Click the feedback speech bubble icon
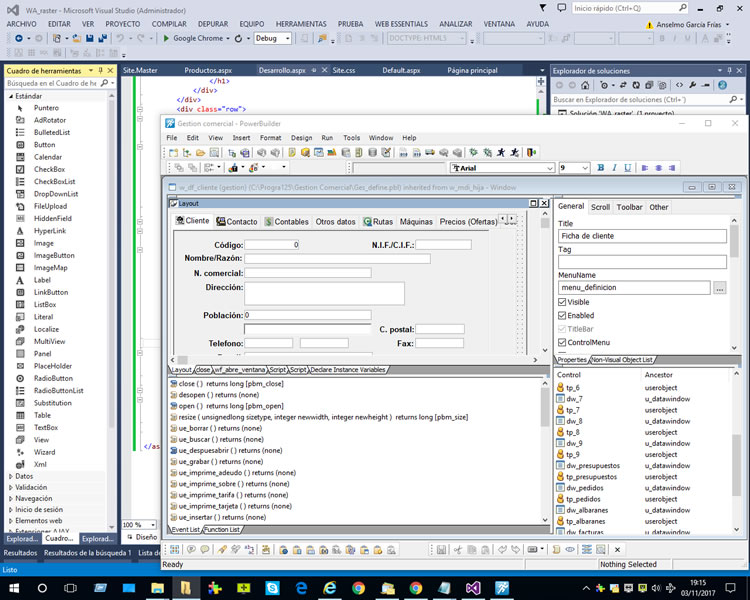The image size is (750, 600). coord(562,8)
